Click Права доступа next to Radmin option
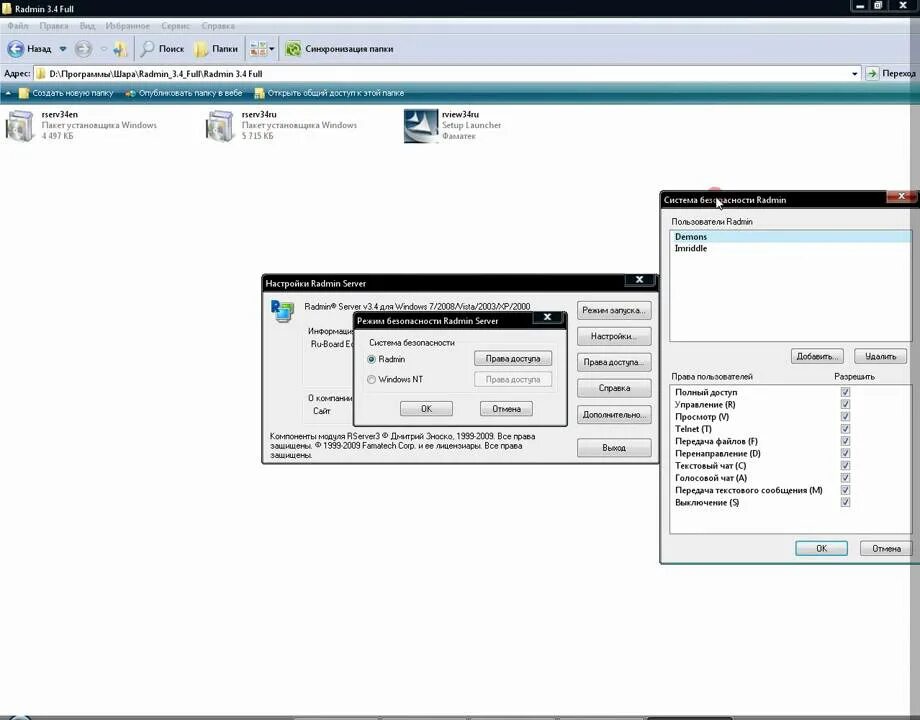 pyautogui.click(x=513, y=359)
